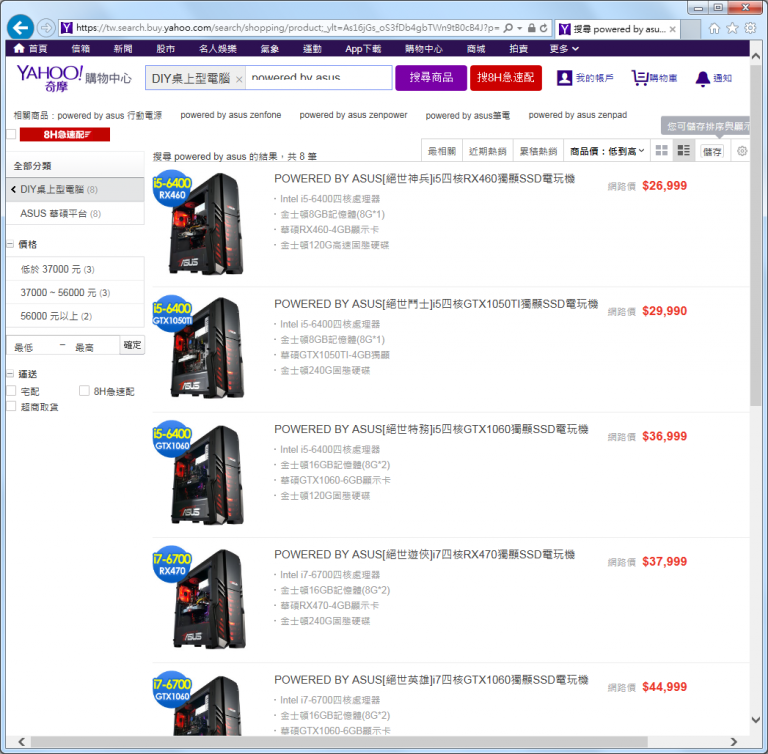Click the refresh icon in address bar
This screenshot has height=754, width=768.
544,28
